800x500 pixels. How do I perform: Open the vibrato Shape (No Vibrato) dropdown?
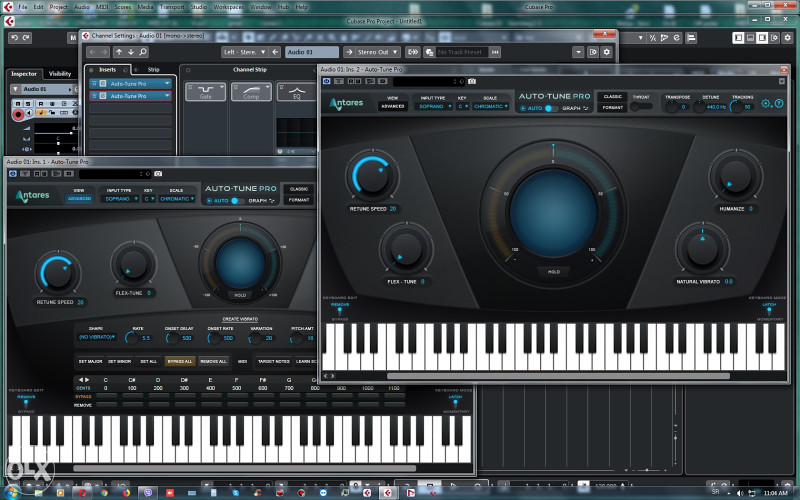(96, 337)
